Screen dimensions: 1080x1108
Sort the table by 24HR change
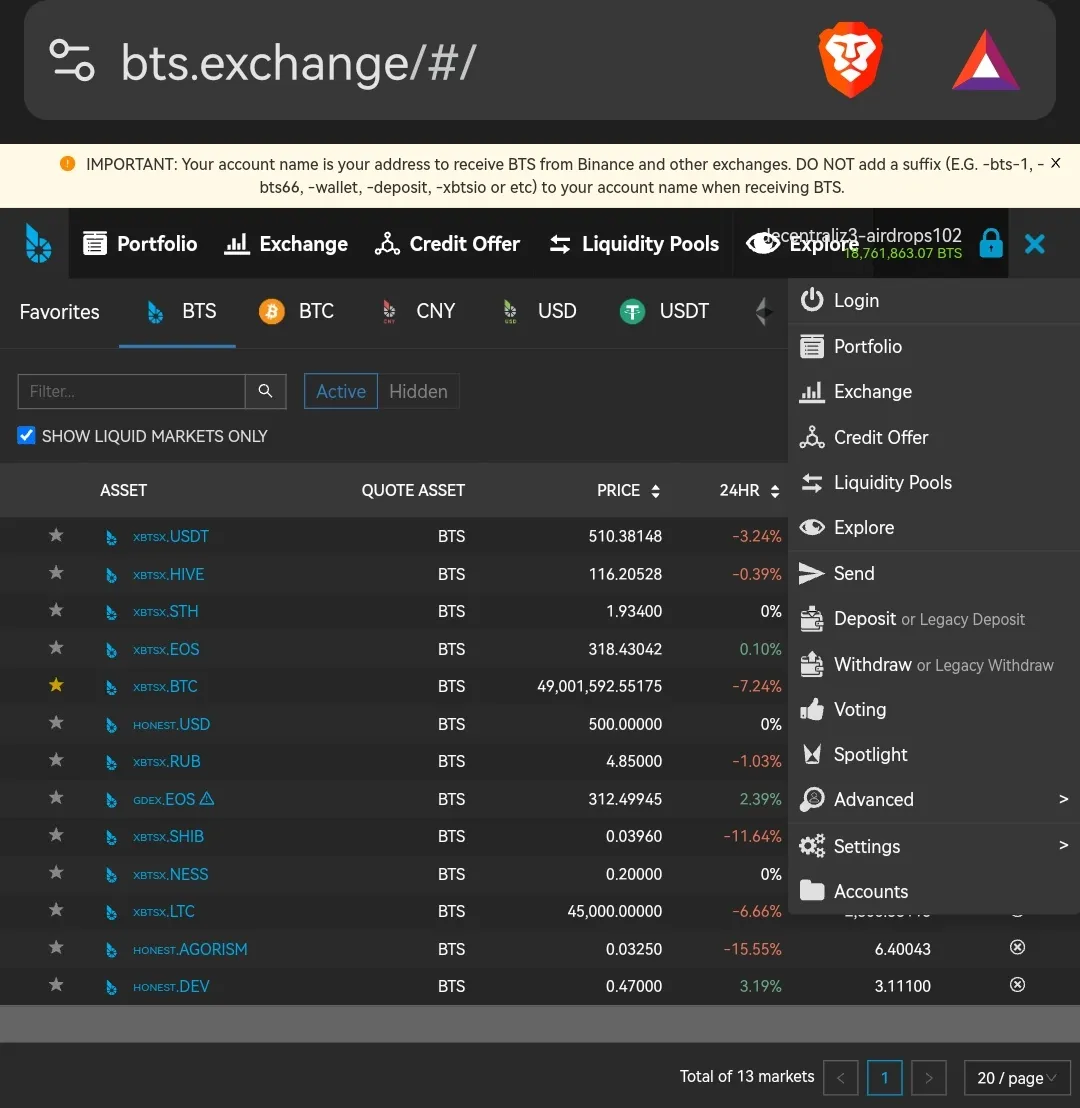(x=749, y=490)
